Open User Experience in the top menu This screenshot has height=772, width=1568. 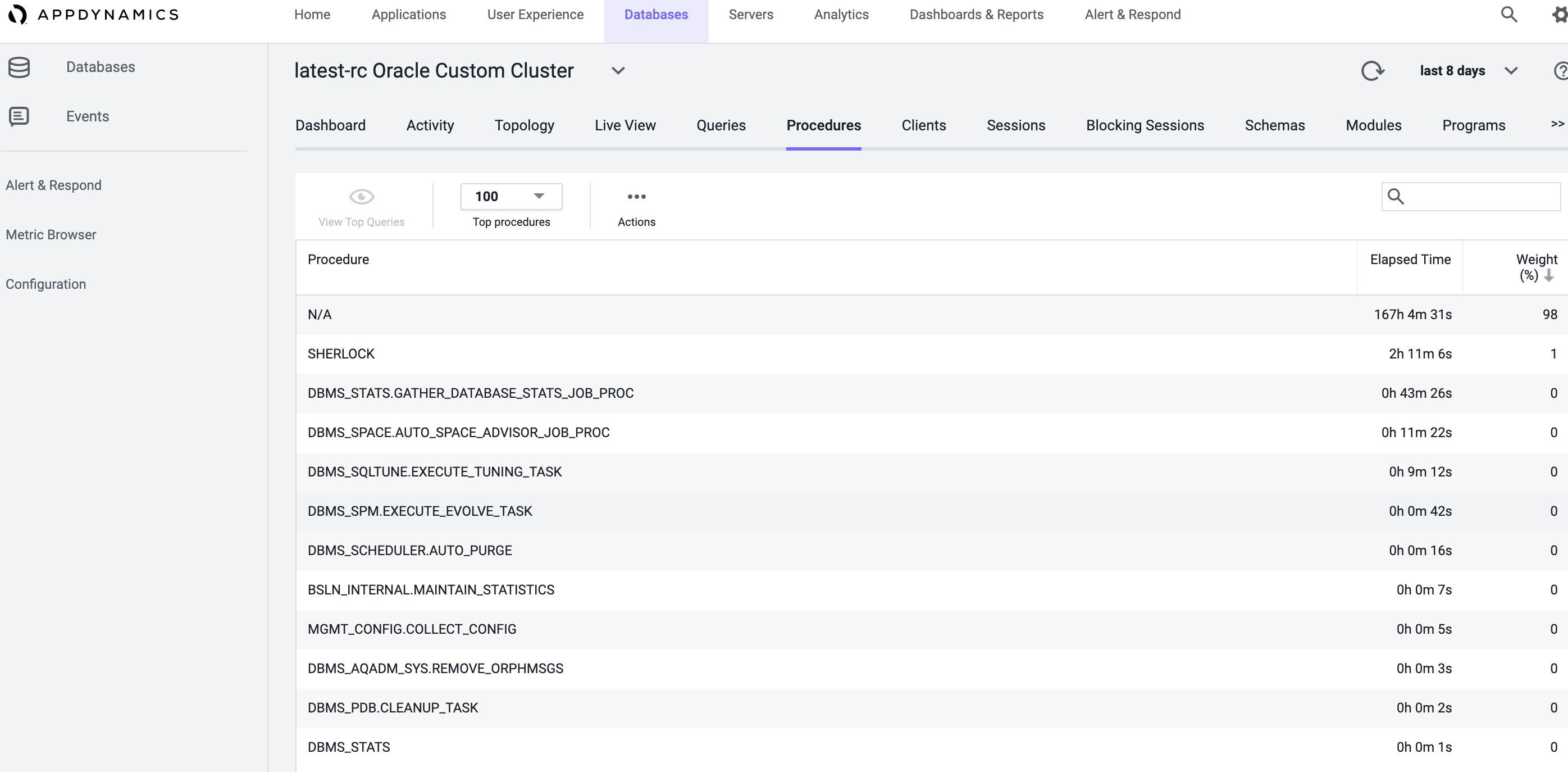tap(535, 14)
